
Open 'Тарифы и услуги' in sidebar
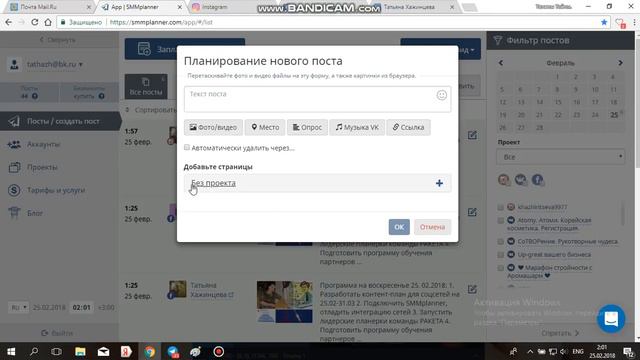(x=56, y=190)
